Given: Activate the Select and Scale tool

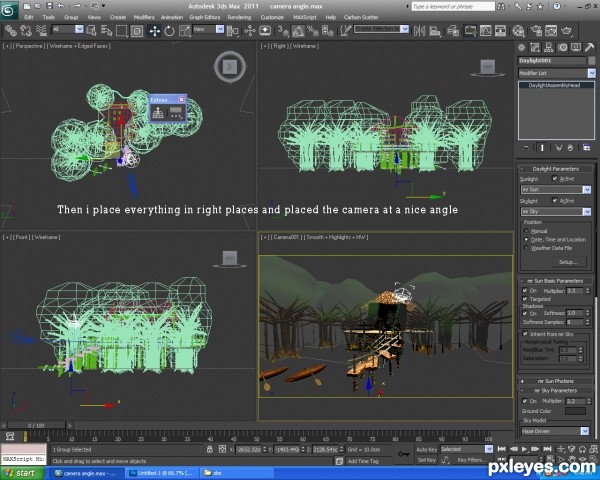Looking at the screenshot, I should [185, 31].
